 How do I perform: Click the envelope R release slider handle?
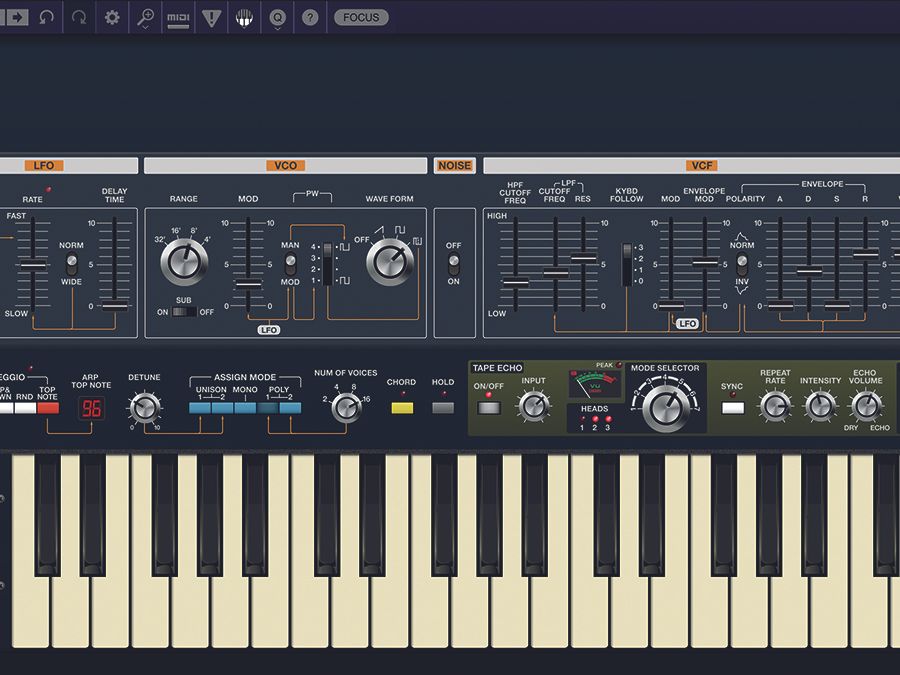pos(866,254)
